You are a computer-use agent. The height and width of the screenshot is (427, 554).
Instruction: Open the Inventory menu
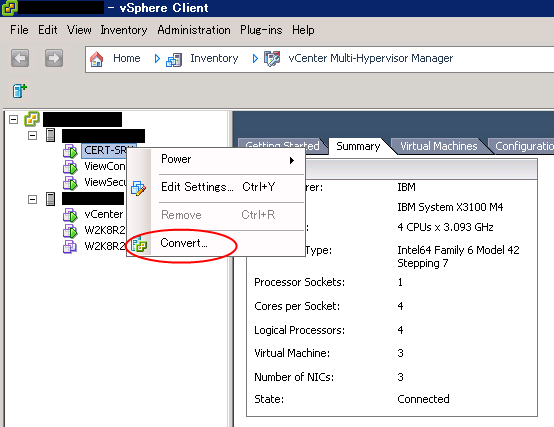(124, 30)
